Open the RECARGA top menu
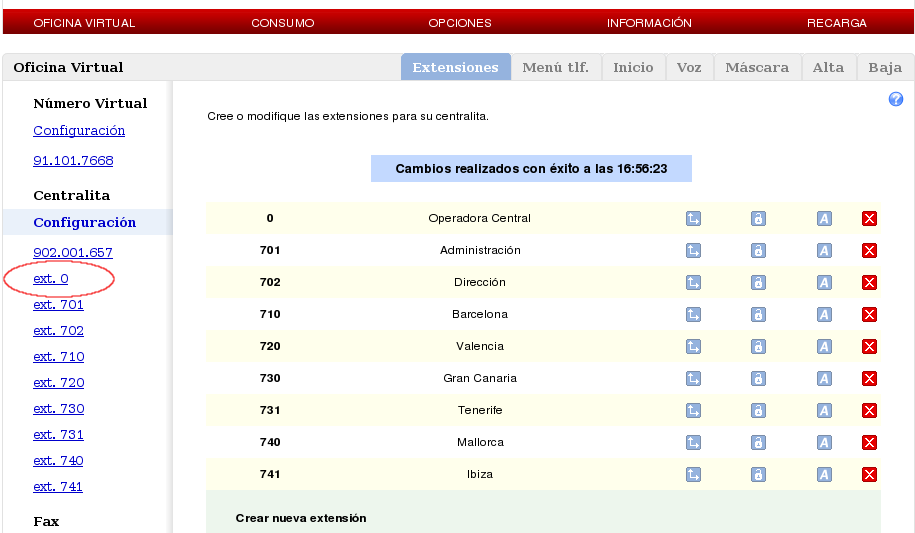 pos(836,23)
